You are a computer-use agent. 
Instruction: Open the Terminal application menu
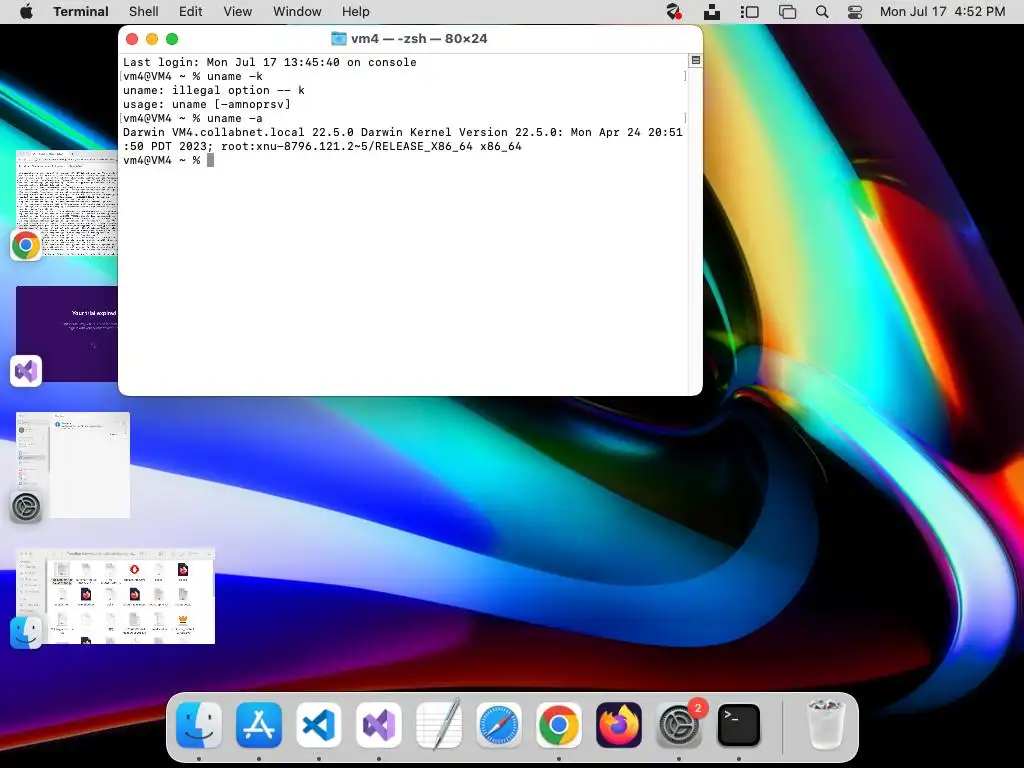(81, 12)
